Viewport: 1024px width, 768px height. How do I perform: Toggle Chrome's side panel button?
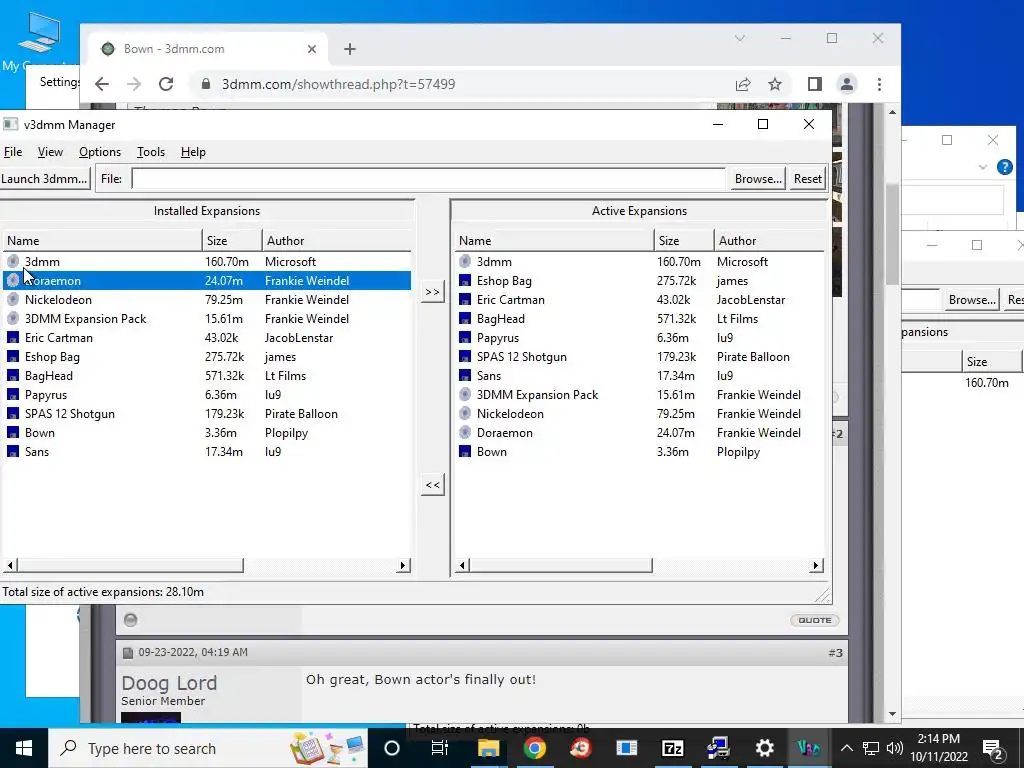pos(814,84)
